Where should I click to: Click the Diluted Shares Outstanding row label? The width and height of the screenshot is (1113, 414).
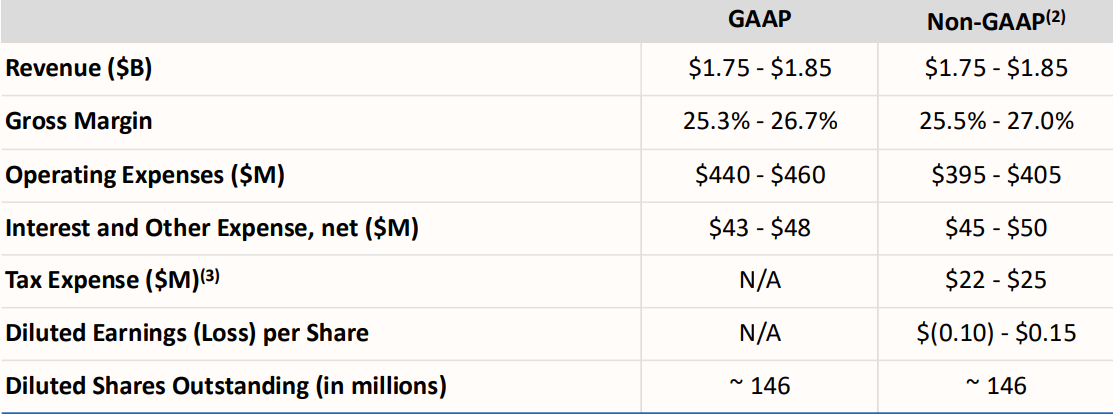(226, 385)
